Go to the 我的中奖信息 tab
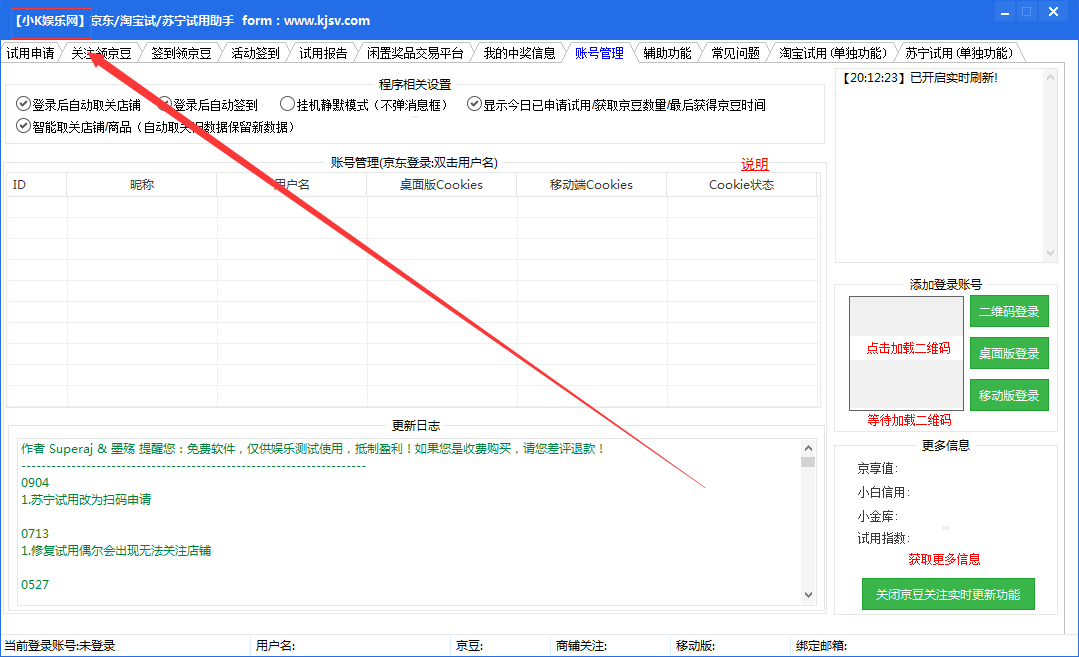The height and width of the screenshot is (657, 1079). click(520, 53)
